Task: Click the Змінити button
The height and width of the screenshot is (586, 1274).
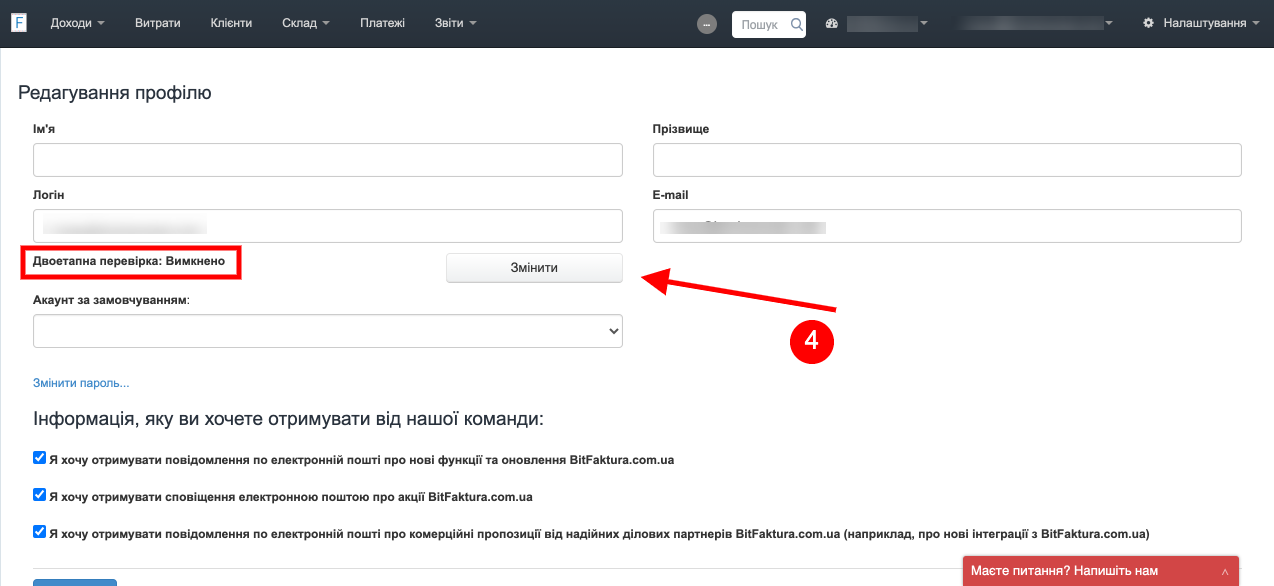Action: click(534, 268)
